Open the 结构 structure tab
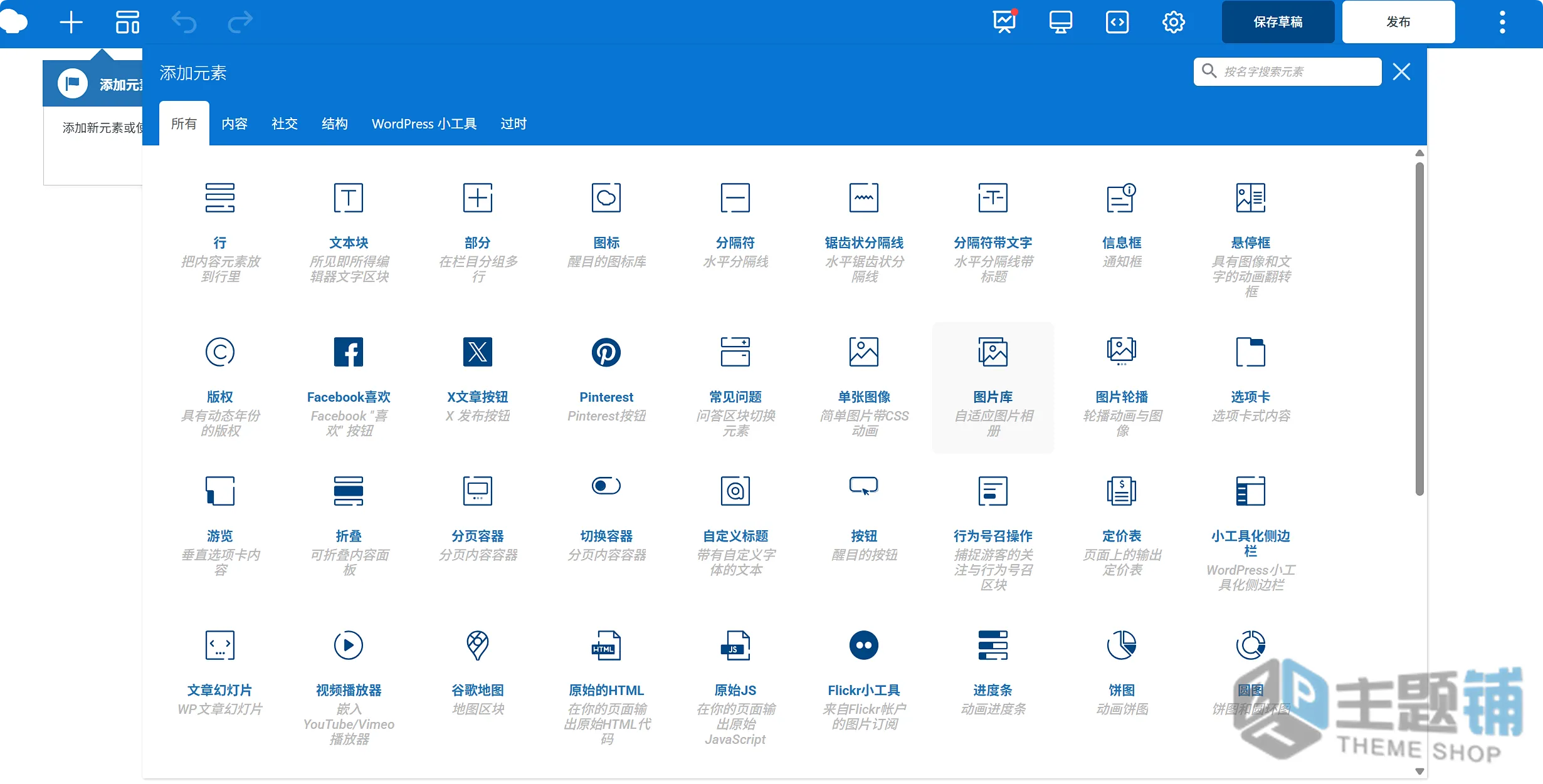This screenshot has width=1543, height=784. coord(335,123)
